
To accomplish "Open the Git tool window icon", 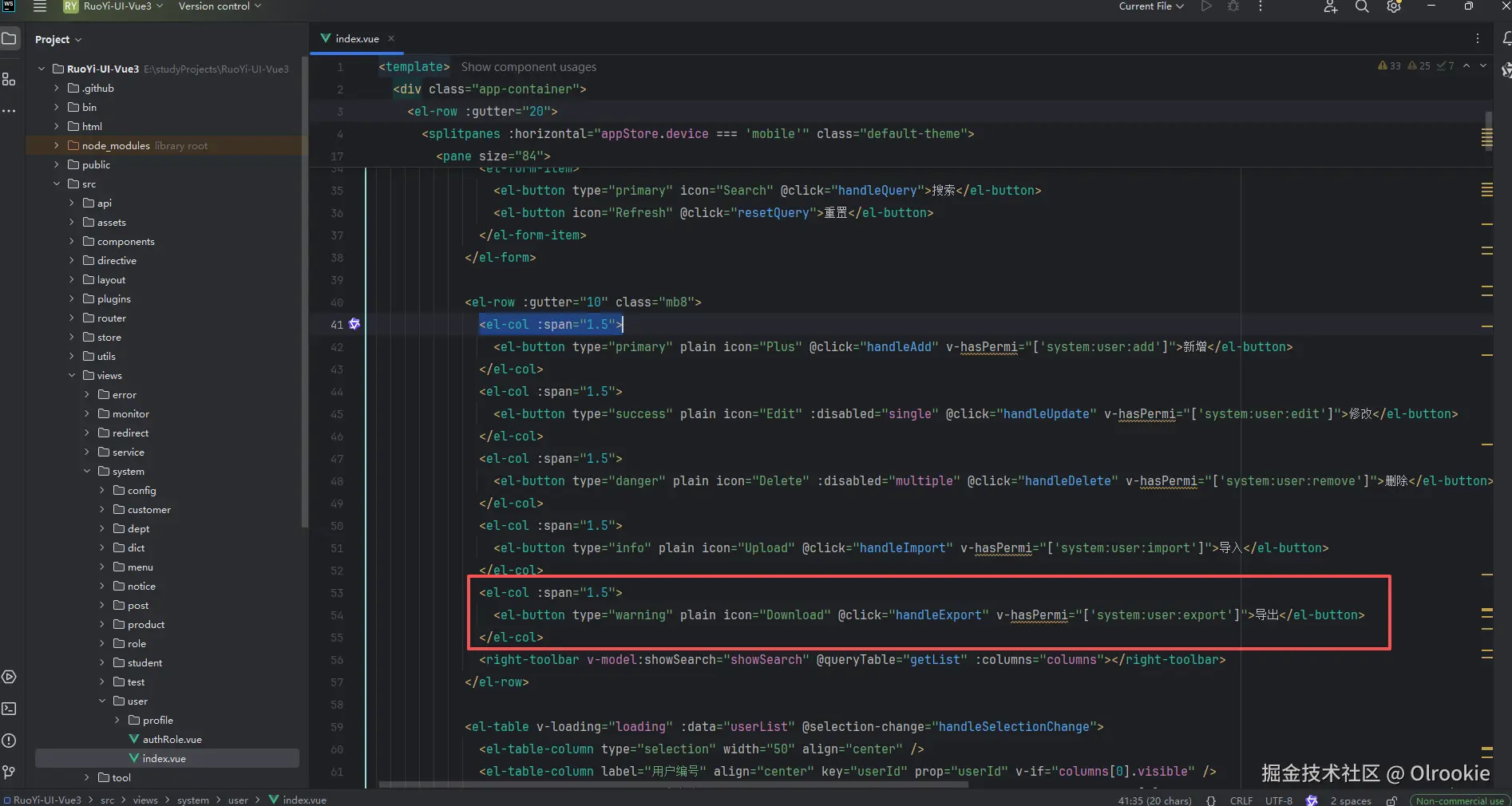I will [9, 772].
